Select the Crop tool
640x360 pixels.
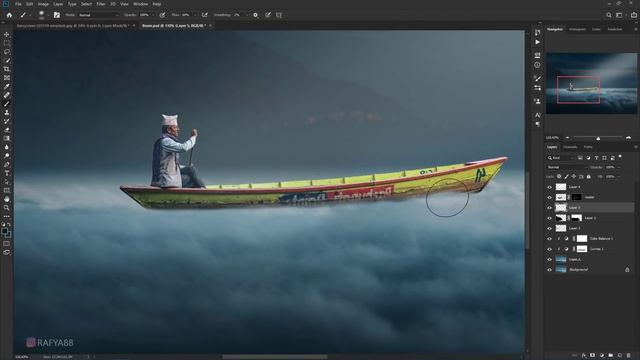pos(7,69)
